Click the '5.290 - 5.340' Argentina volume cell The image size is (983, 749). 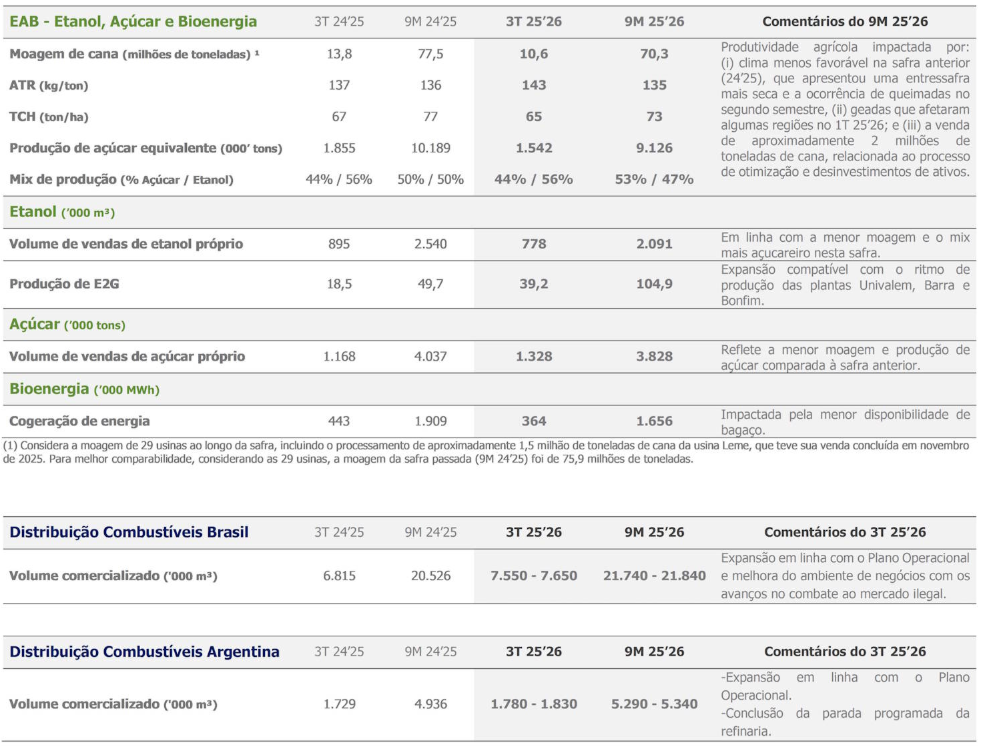655,704
